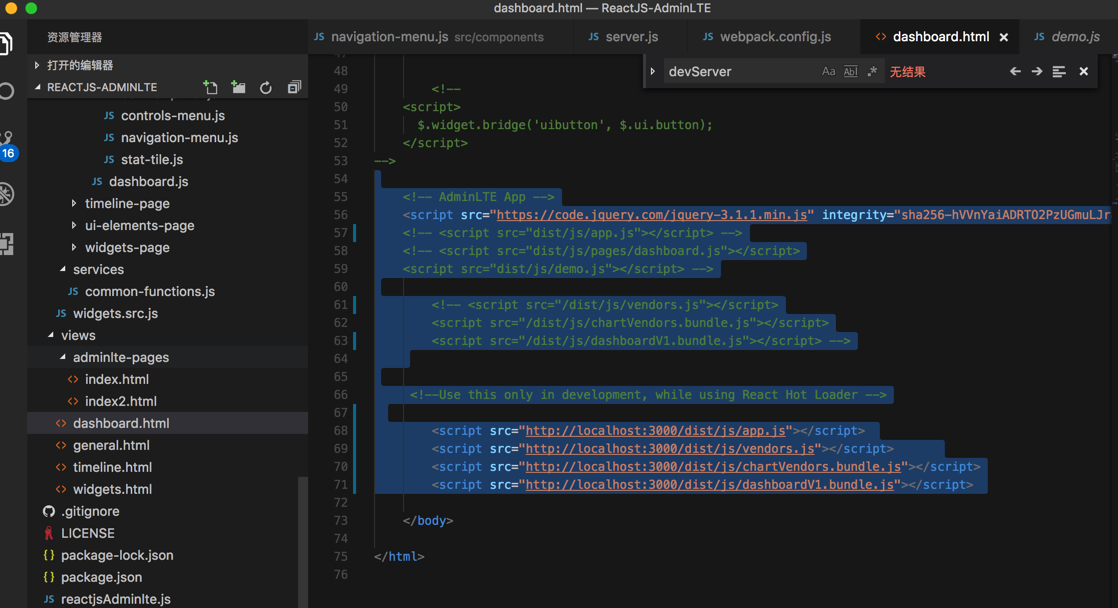Toggle Match Whole Word in find widget

[x=850, y=72]
